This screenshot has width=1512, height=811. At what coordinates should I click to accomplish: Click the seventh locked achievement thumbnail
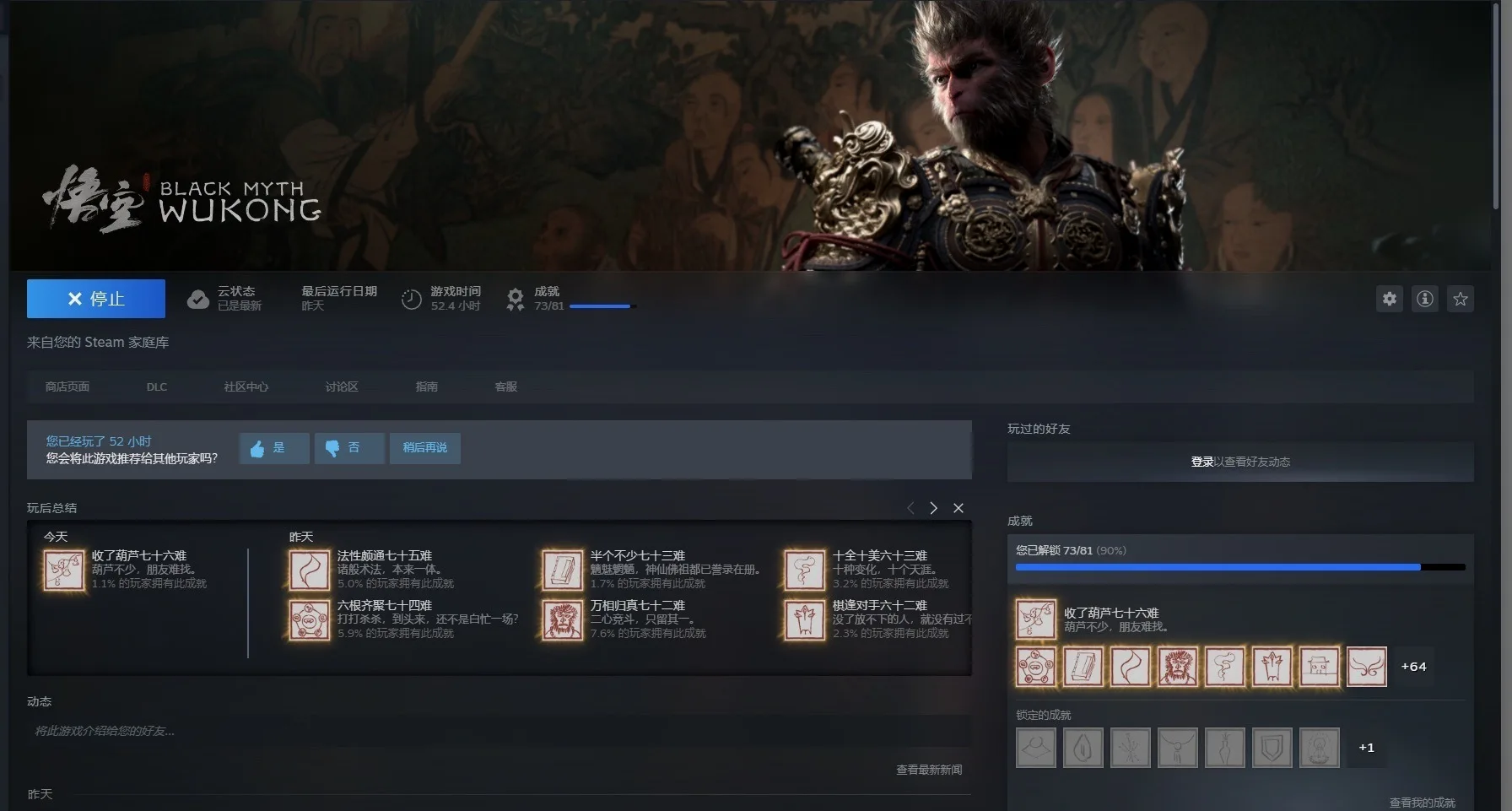[1320, 748]
